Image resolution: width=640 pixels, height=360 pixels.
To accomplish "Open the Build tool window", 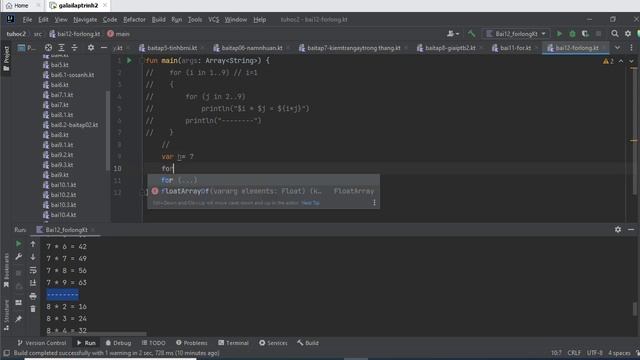I will click(x=308, y=343).
